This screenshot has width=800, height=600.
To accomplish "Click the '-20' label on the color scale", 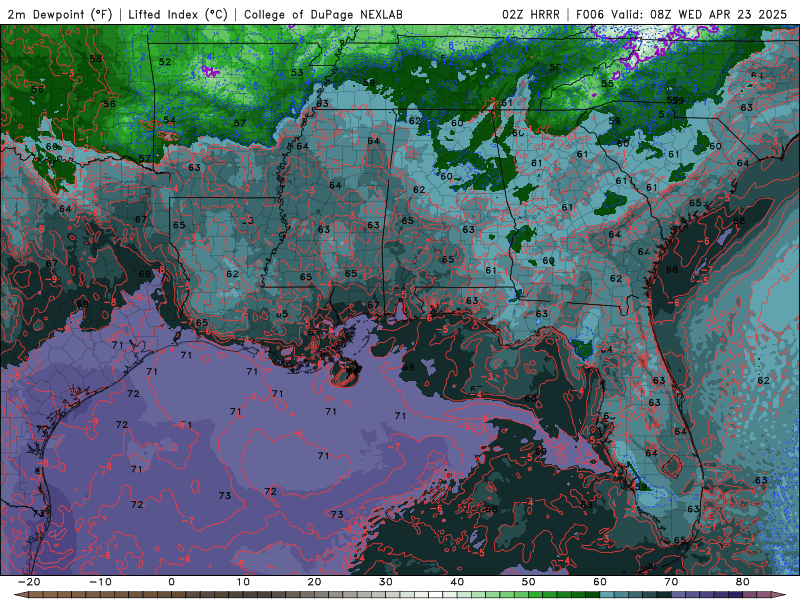I will 29,582.
